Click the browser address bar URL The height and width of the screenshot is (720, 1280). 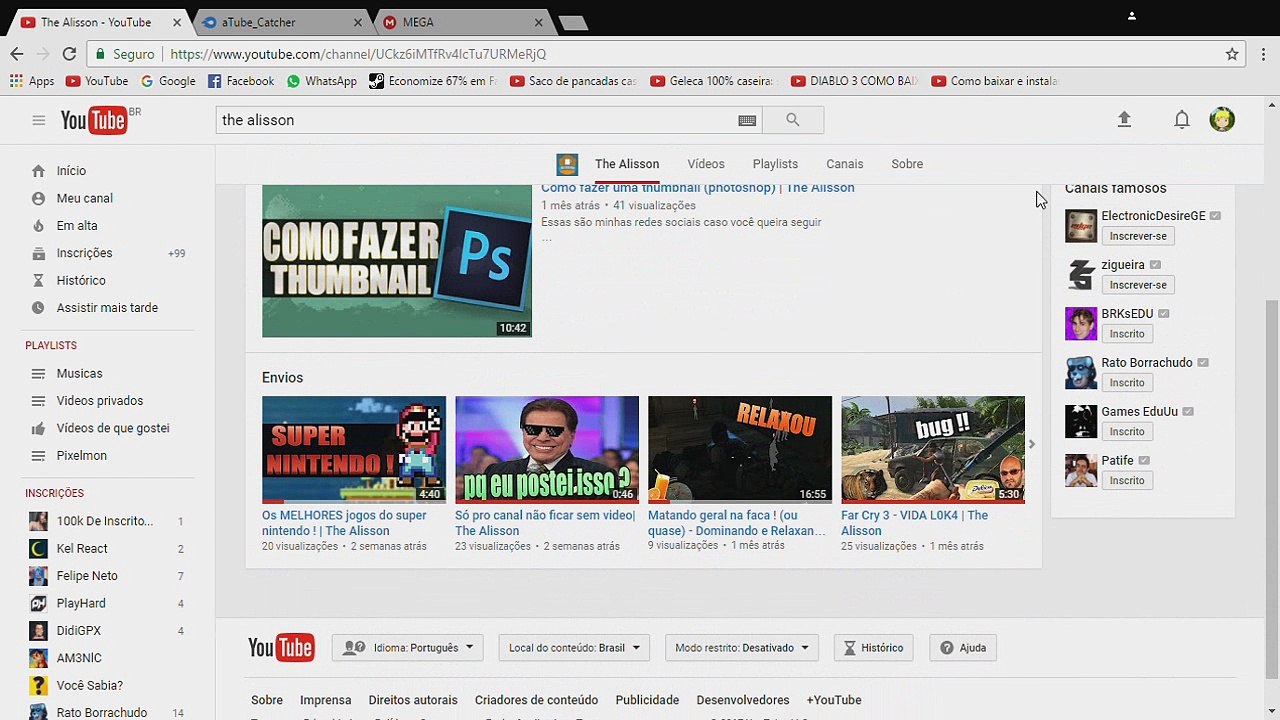point(358,54)
